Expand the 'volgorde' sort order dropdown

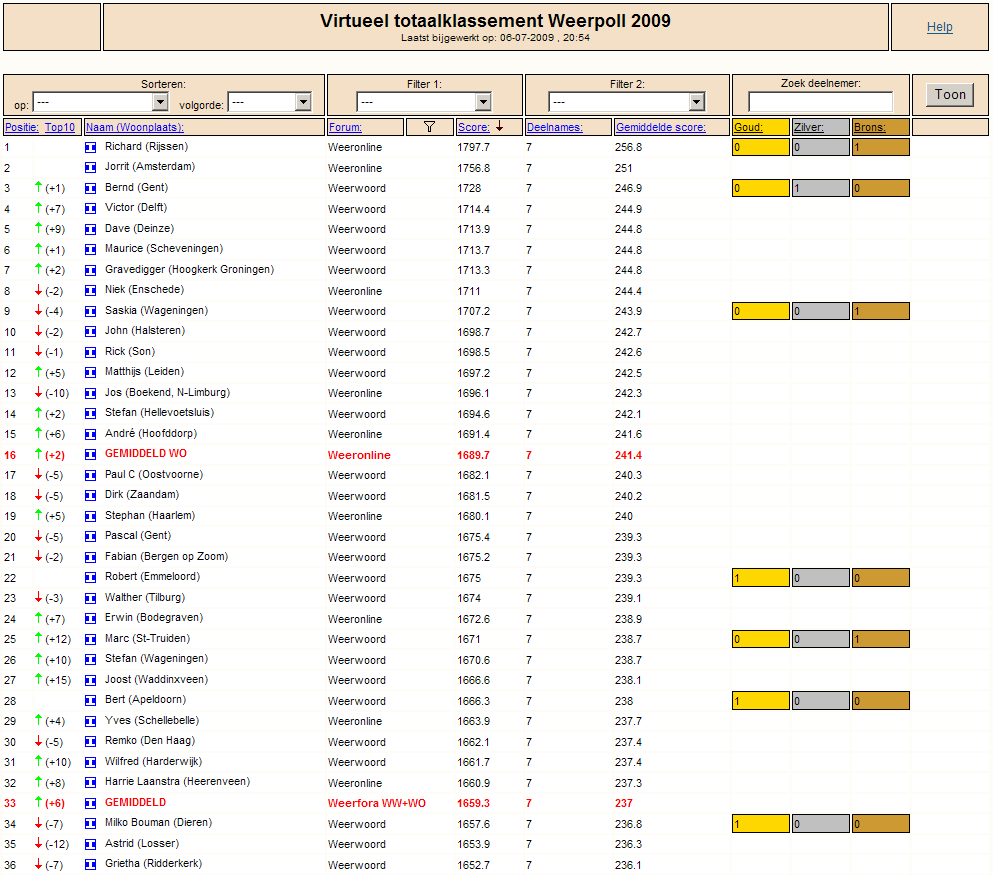click(270, 102)
